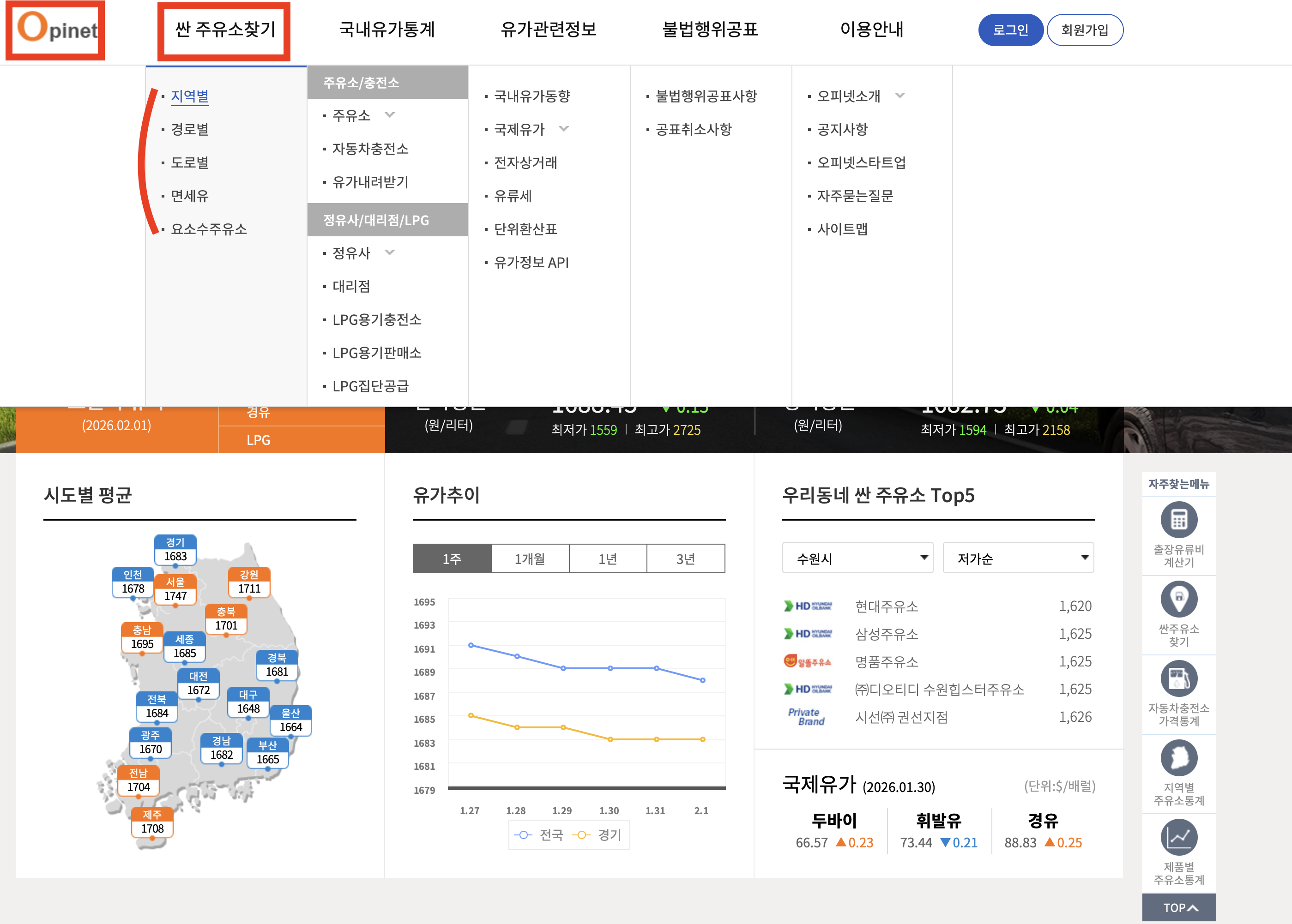
Task: Open the 국내유가통계 top menu
Action: pyautogui.click(x=387, y=30)
